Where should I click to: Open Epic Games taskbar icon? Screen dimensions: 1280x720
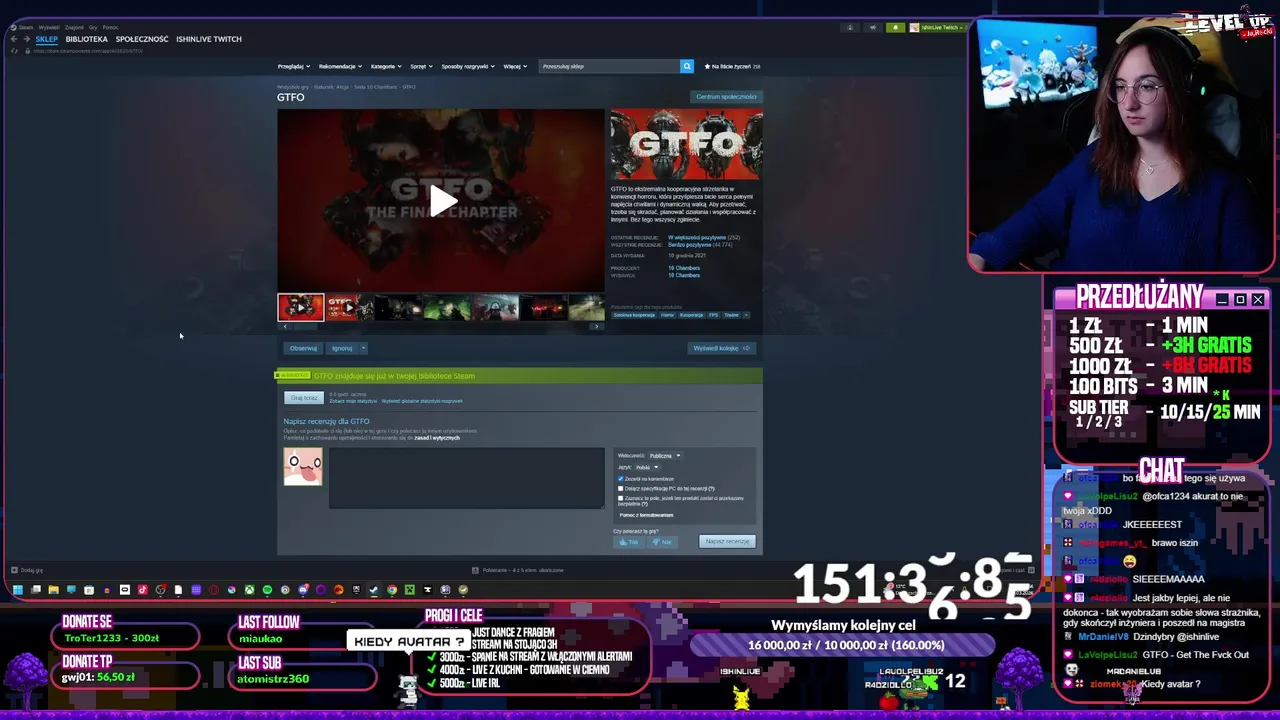pyautogui.click(x=356, y=590)
